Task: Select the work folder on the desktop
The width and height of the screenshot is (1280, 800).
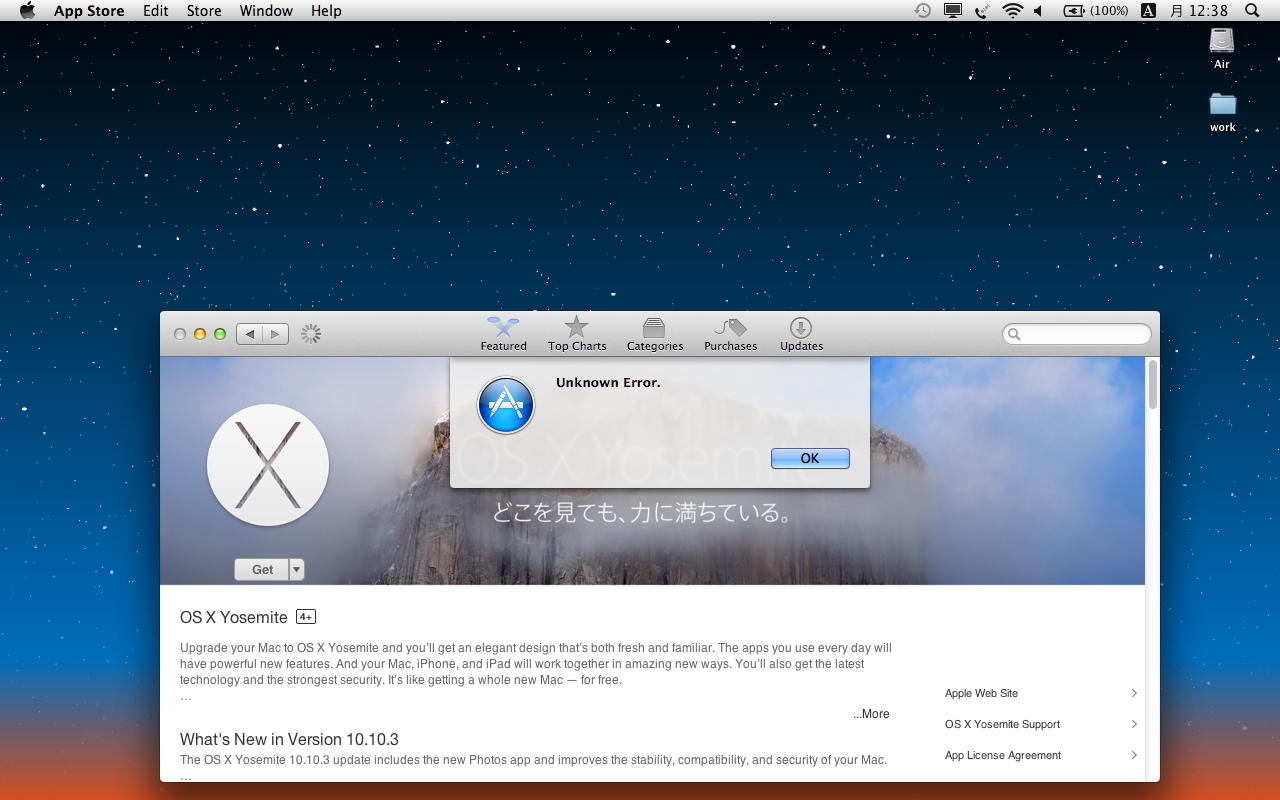Action: tap(1222, 112)
